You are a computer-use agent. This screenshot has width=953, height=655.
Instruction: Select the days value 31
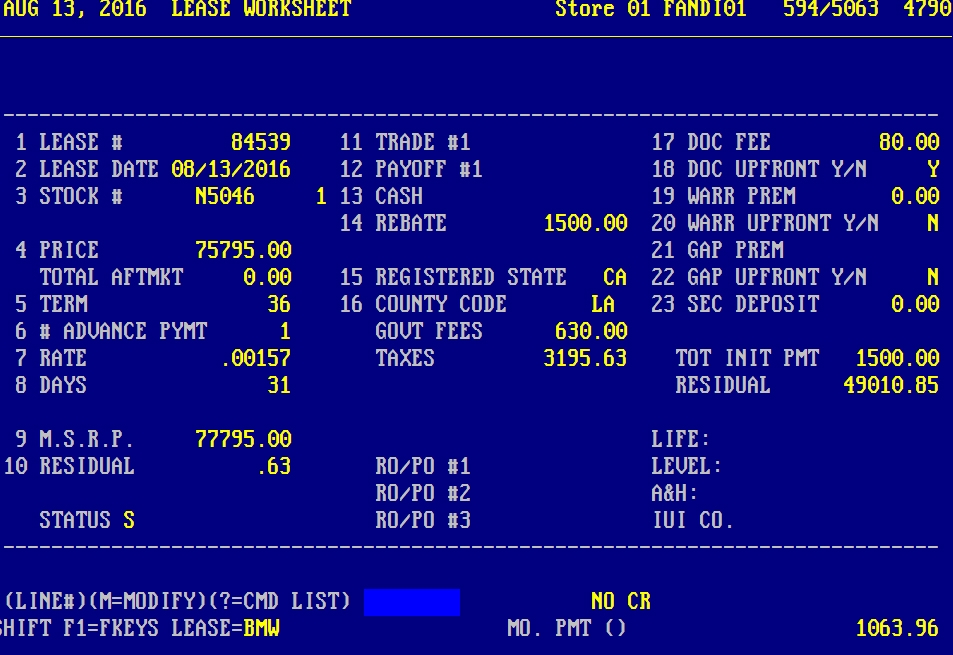[x=279, y=385]
